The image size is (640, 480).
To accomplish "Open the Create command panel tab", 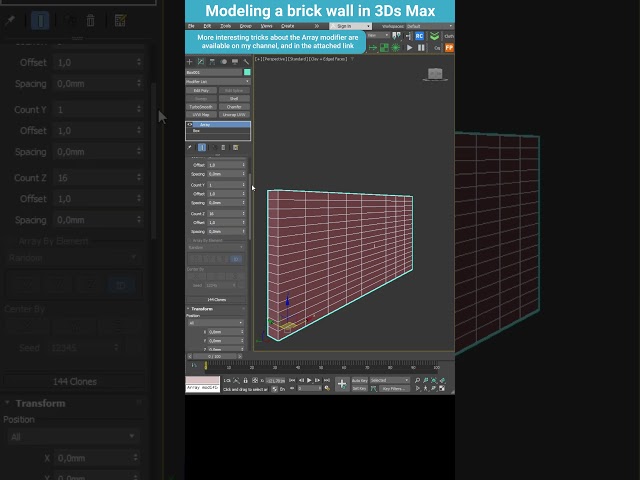I will [x=189, y=62].
